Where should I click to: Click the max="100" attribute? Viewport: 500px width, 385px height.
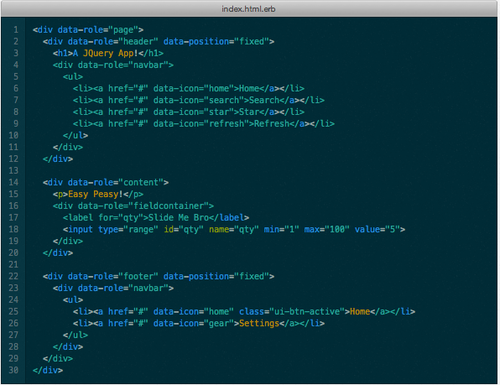(x=327, y=229)
